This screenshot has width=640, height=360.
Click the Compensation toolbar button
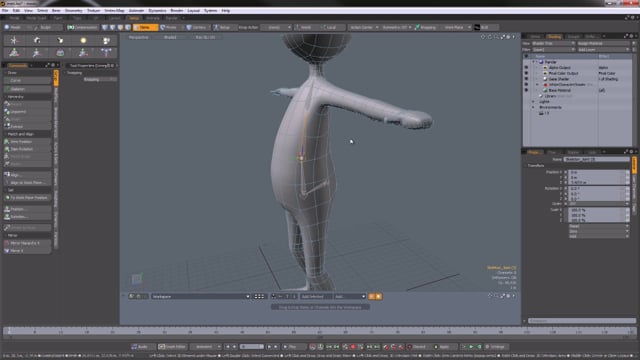click(82, 27)
